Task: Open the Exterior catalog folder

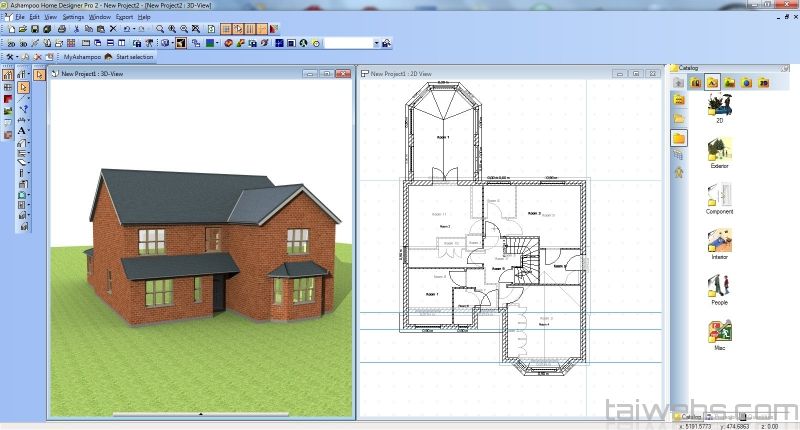Action: coord(719,150)
